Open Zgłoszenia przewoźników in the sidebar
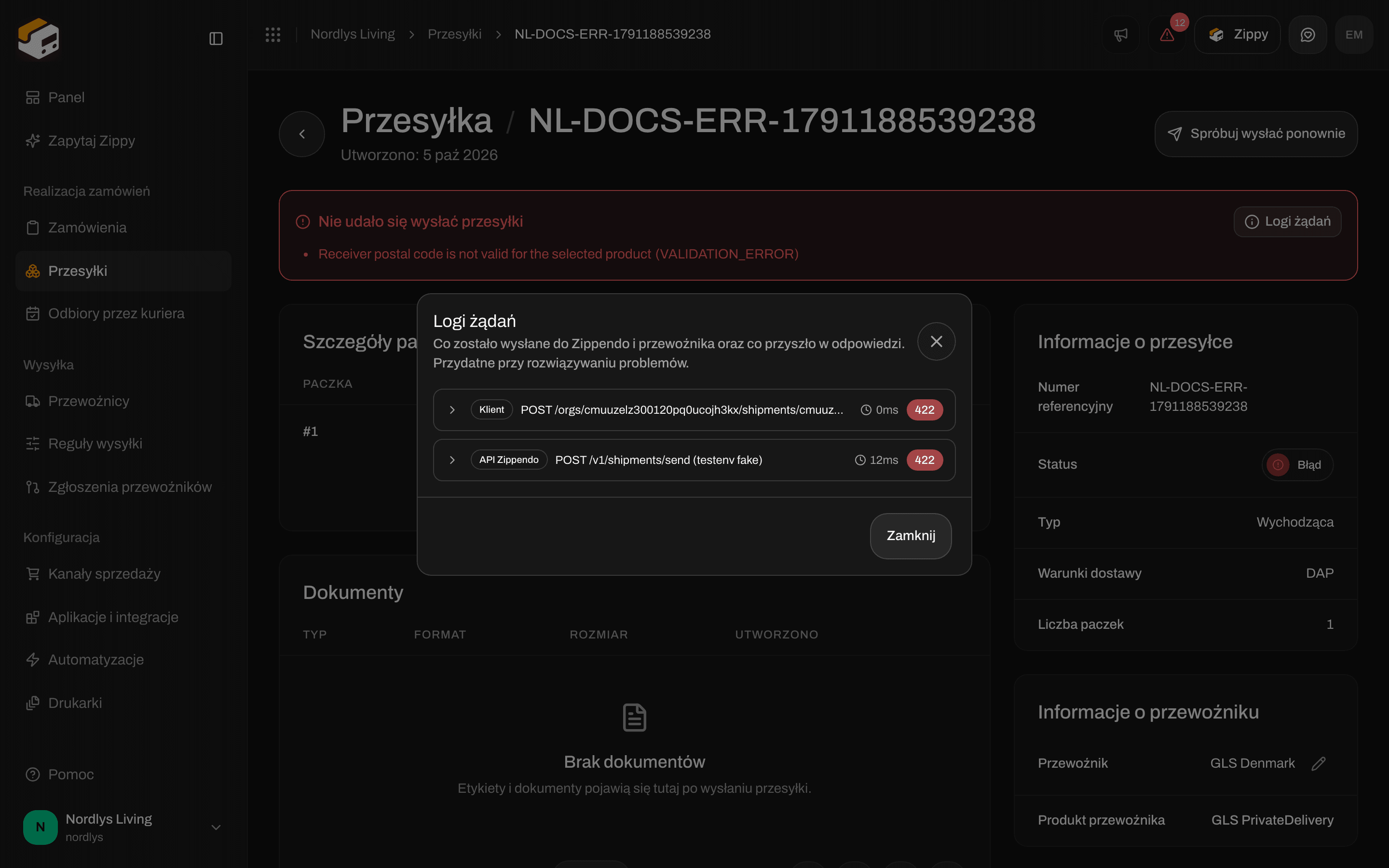1389x868 pixels. [123, 487]
